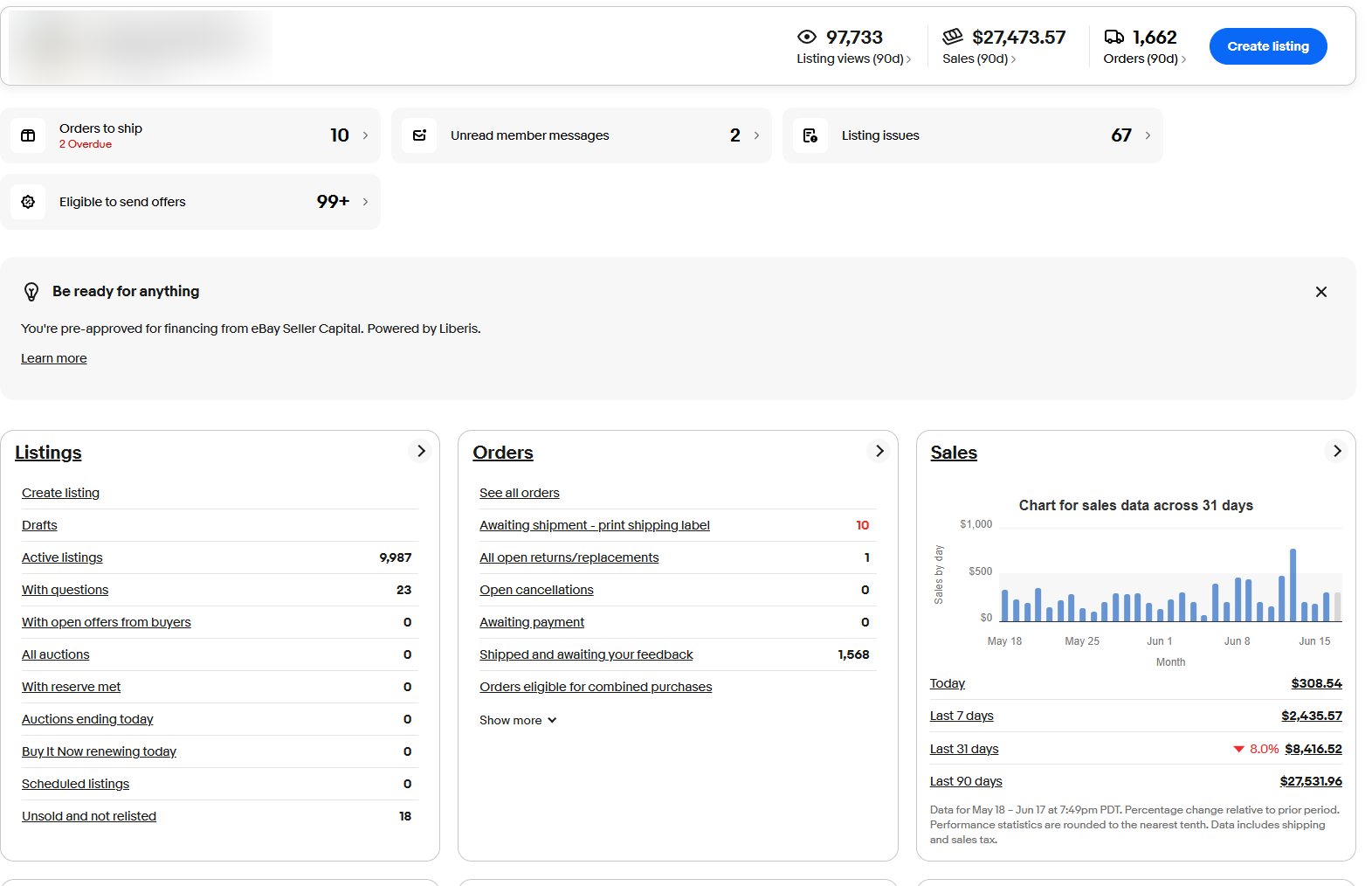
Task: Open Orders (90d) link in header
Action: coord(1144,59)
